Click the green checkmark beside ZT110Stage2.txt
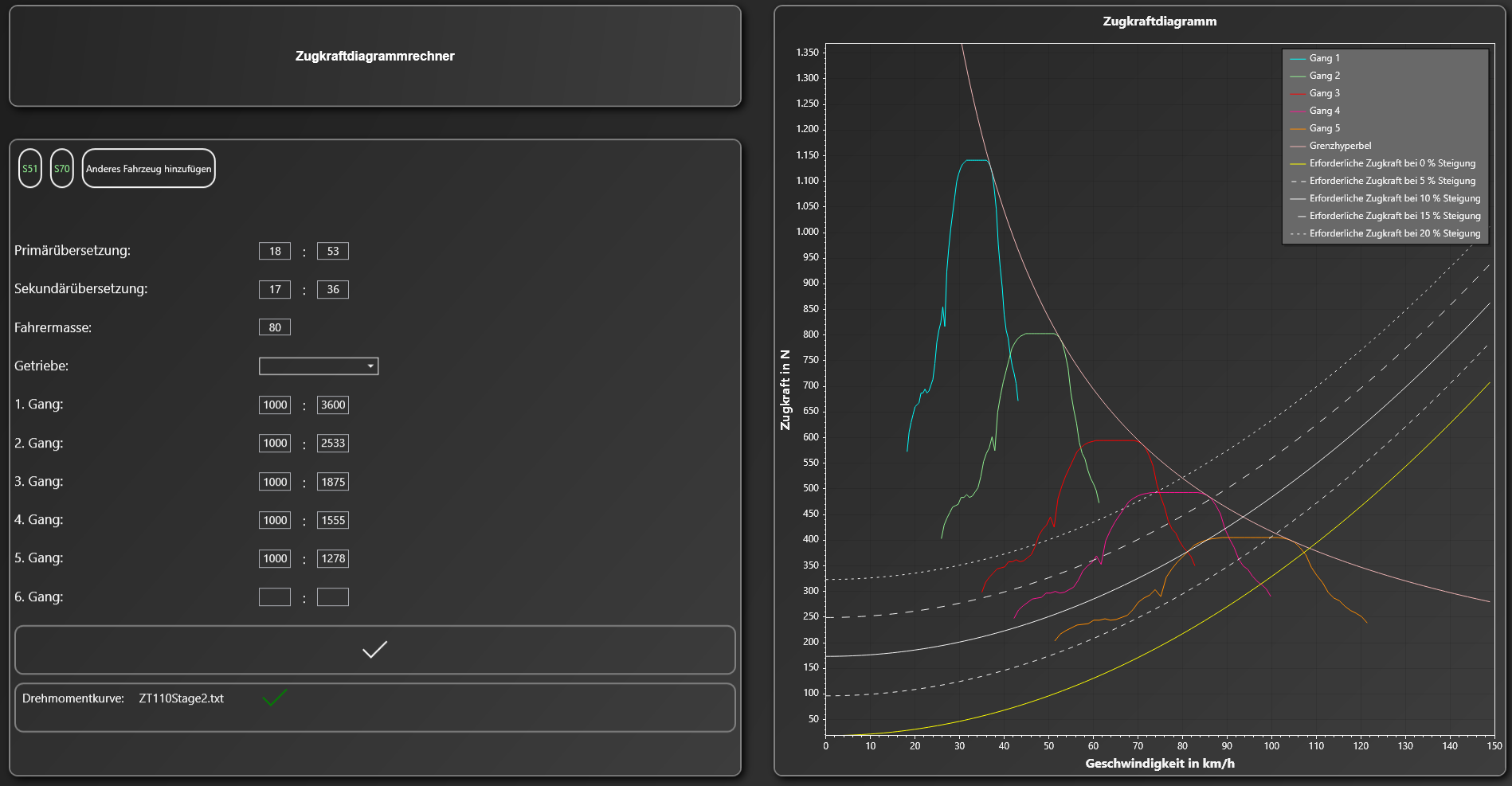The height and width of the screenshot is (786, 1512). coord(274,698)
